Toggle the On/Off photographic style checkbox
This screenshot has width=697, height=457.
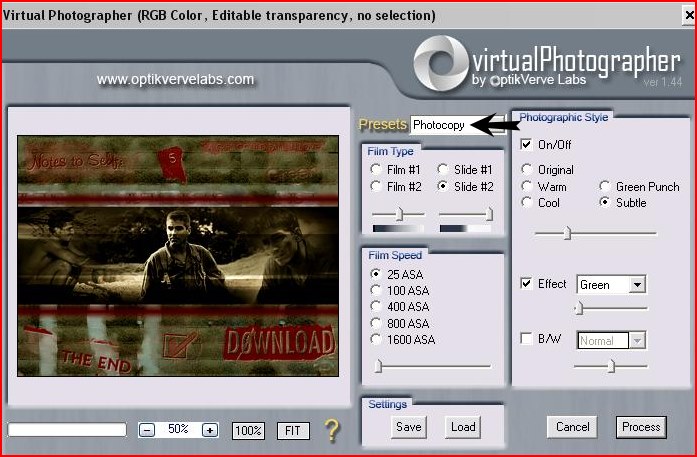(527, 144)
